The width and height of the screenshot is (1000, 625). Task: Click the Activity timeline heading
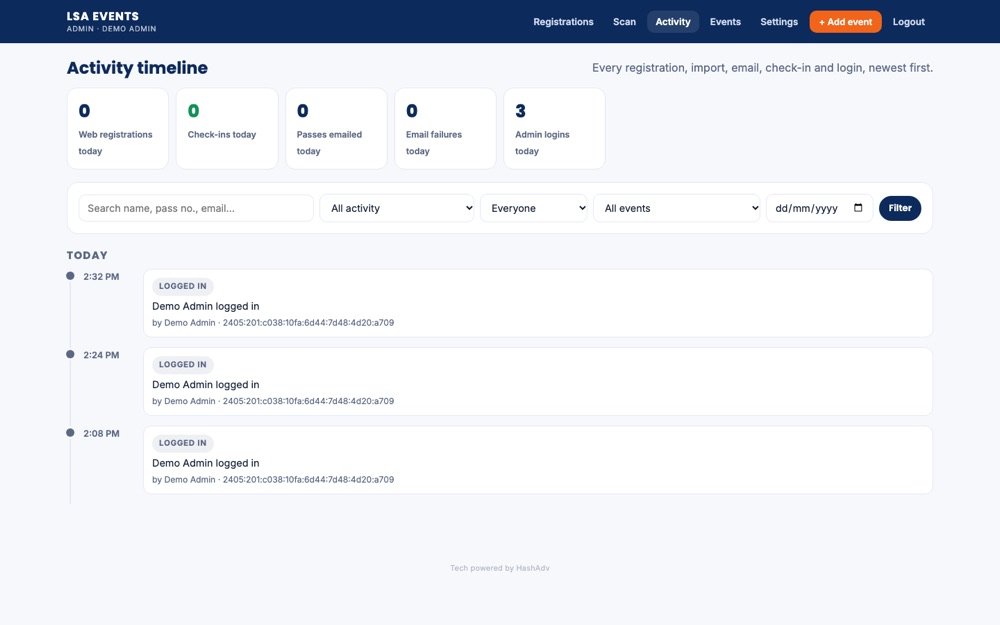tap(137, 68)
